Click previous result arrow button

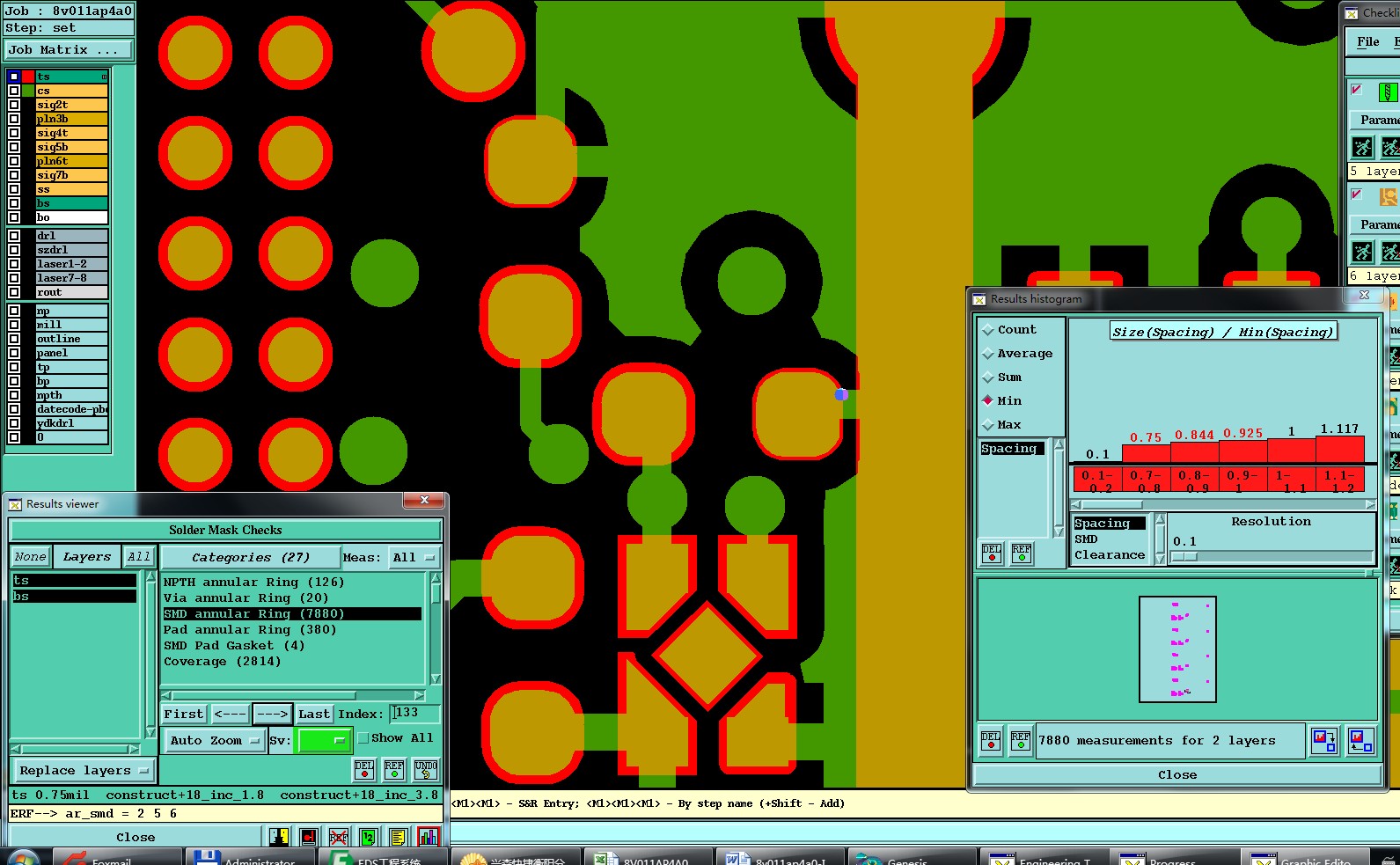click(230, 715)
